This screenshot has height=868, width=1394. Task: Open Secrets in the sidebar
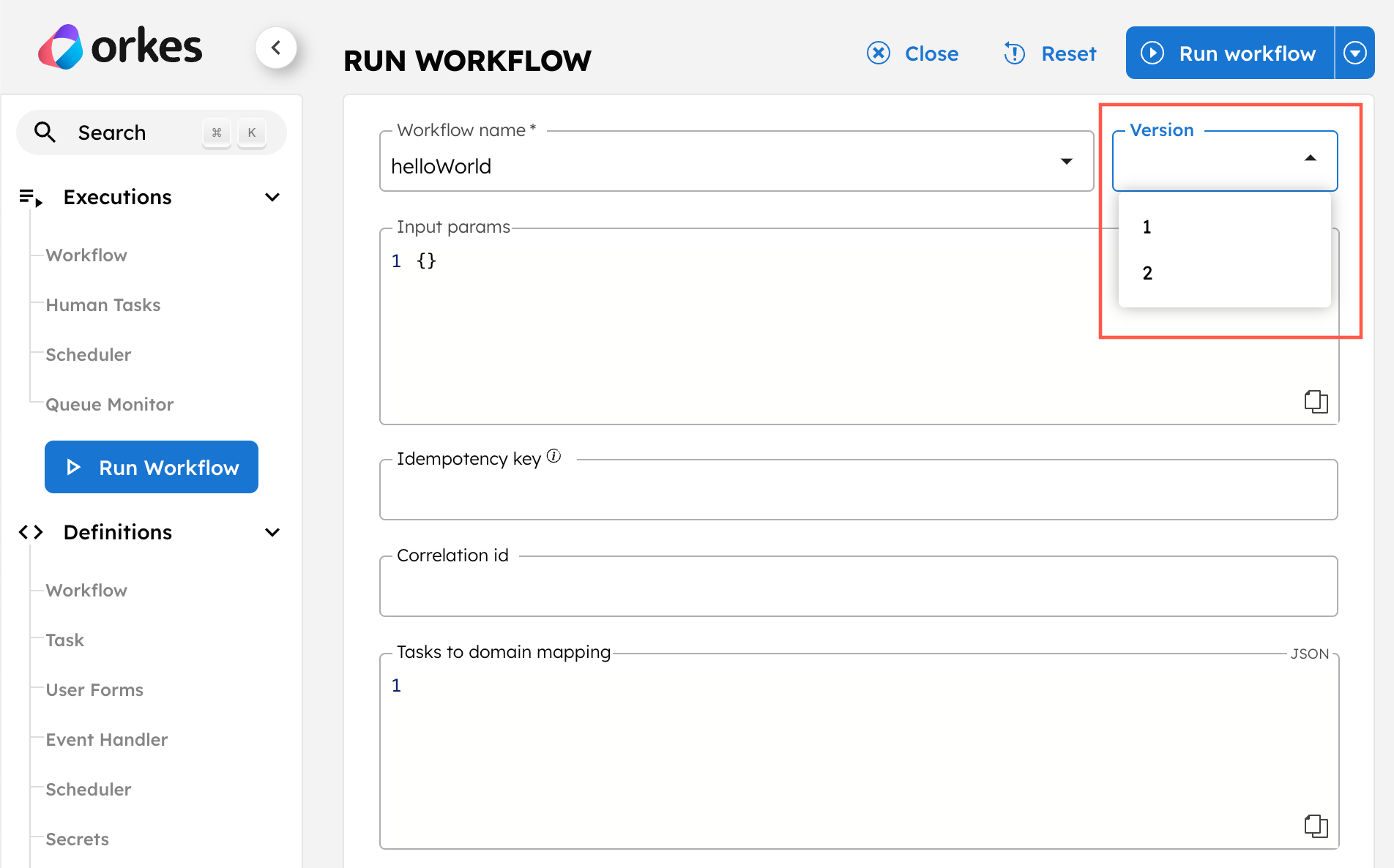click(x=78, y=839)
